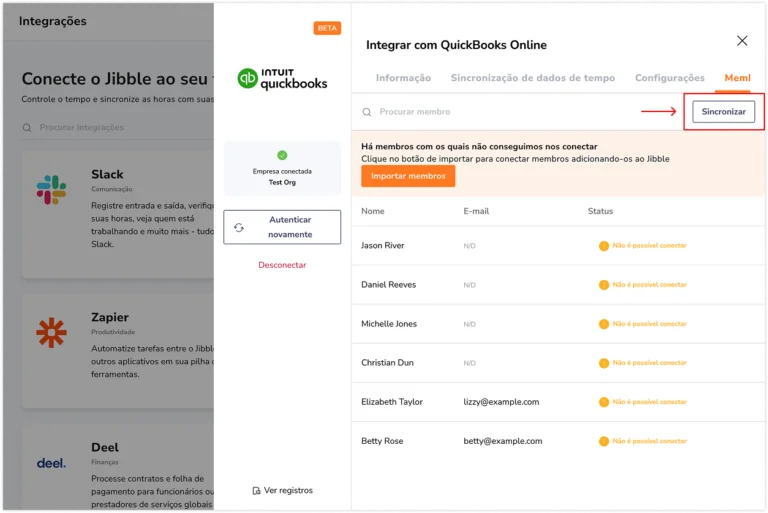
Task: Click the Nome column header
Action: (x=373, y=211)
